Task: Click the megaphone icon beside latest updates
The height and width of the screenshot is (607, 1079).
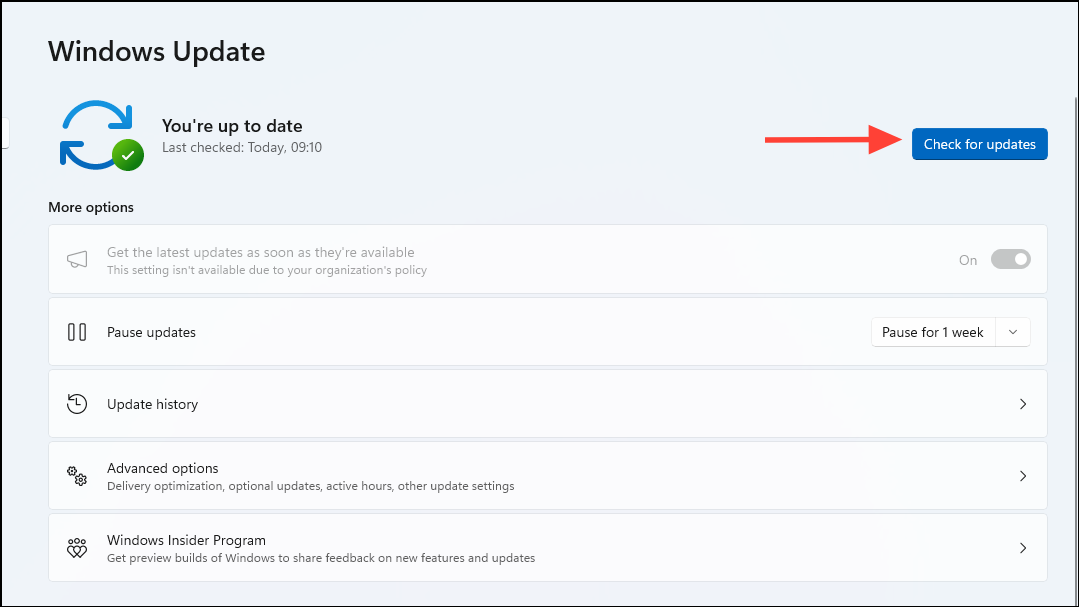Action: pyautogui.click(x=77, y=259)
